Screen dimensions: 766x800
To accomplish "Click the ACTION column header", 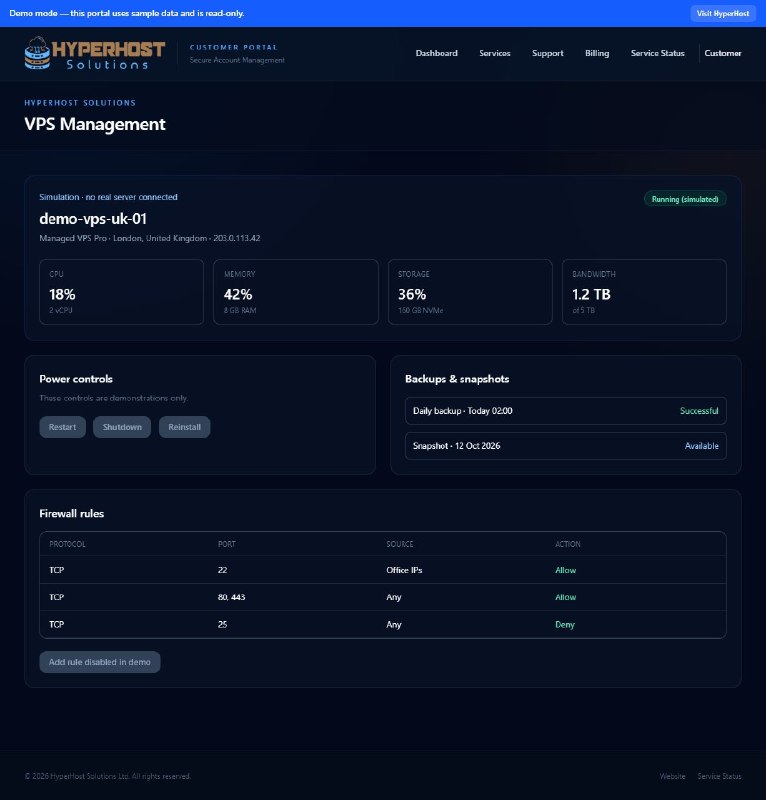I will [567, 544].
